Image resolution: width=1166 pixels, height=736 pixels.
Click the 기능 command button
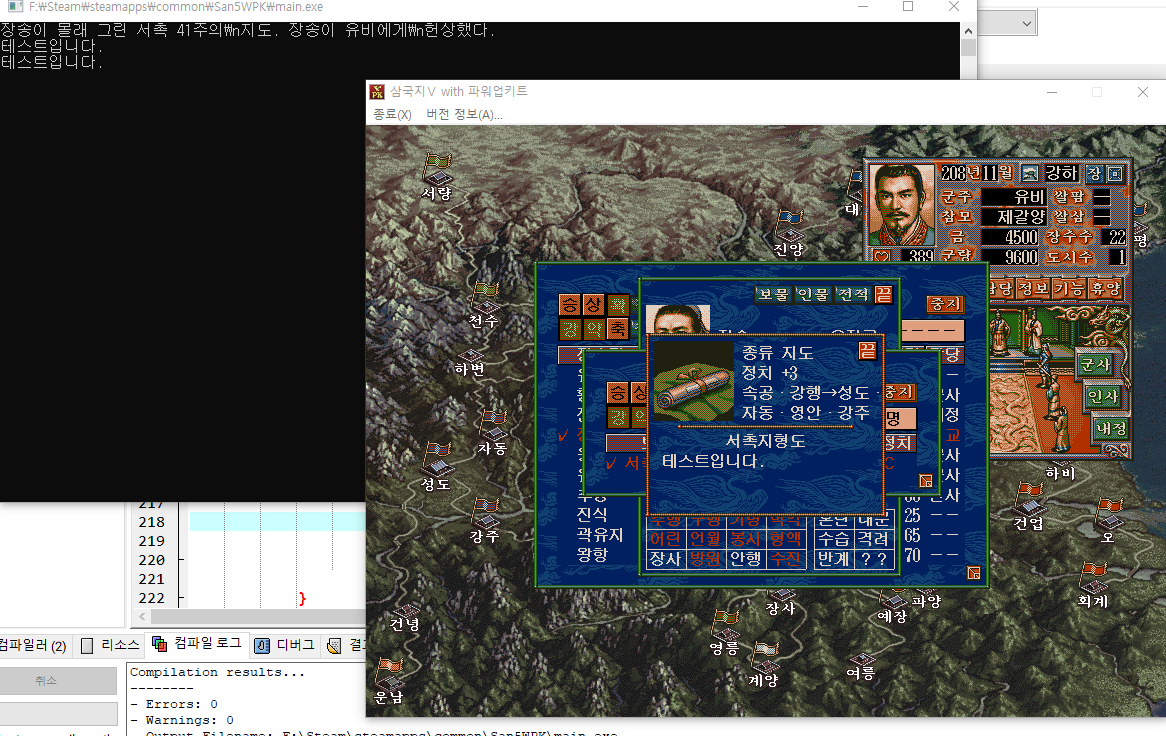[1069, 288]
